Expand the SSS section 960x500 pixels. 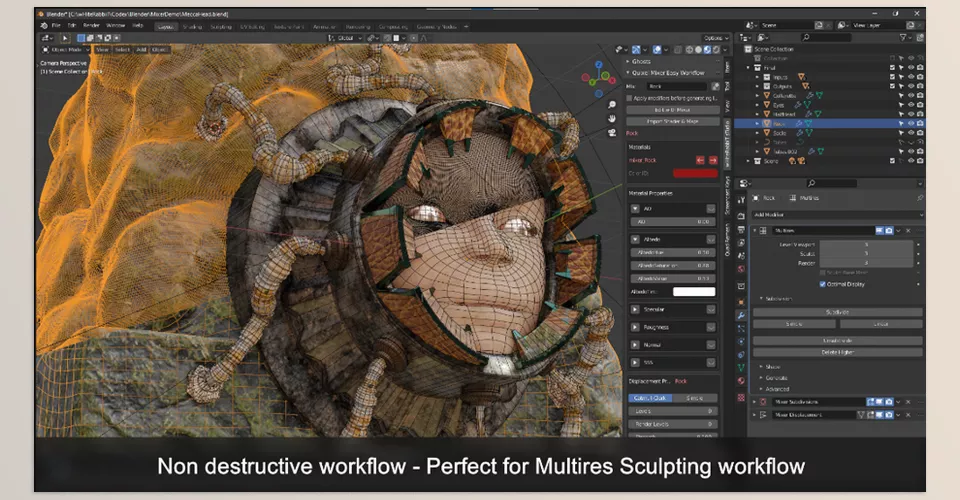(635, 363)
